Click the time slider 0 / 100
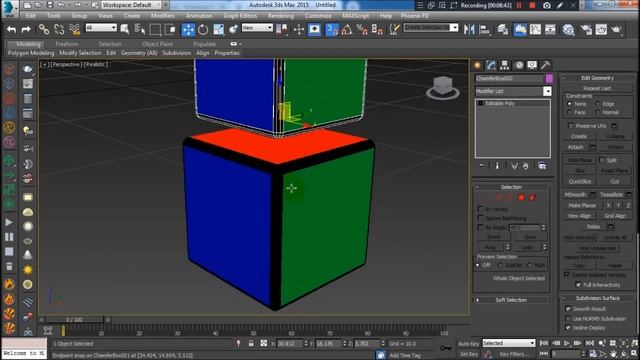Screen dimensions: 640x360 tap(74, 320)
